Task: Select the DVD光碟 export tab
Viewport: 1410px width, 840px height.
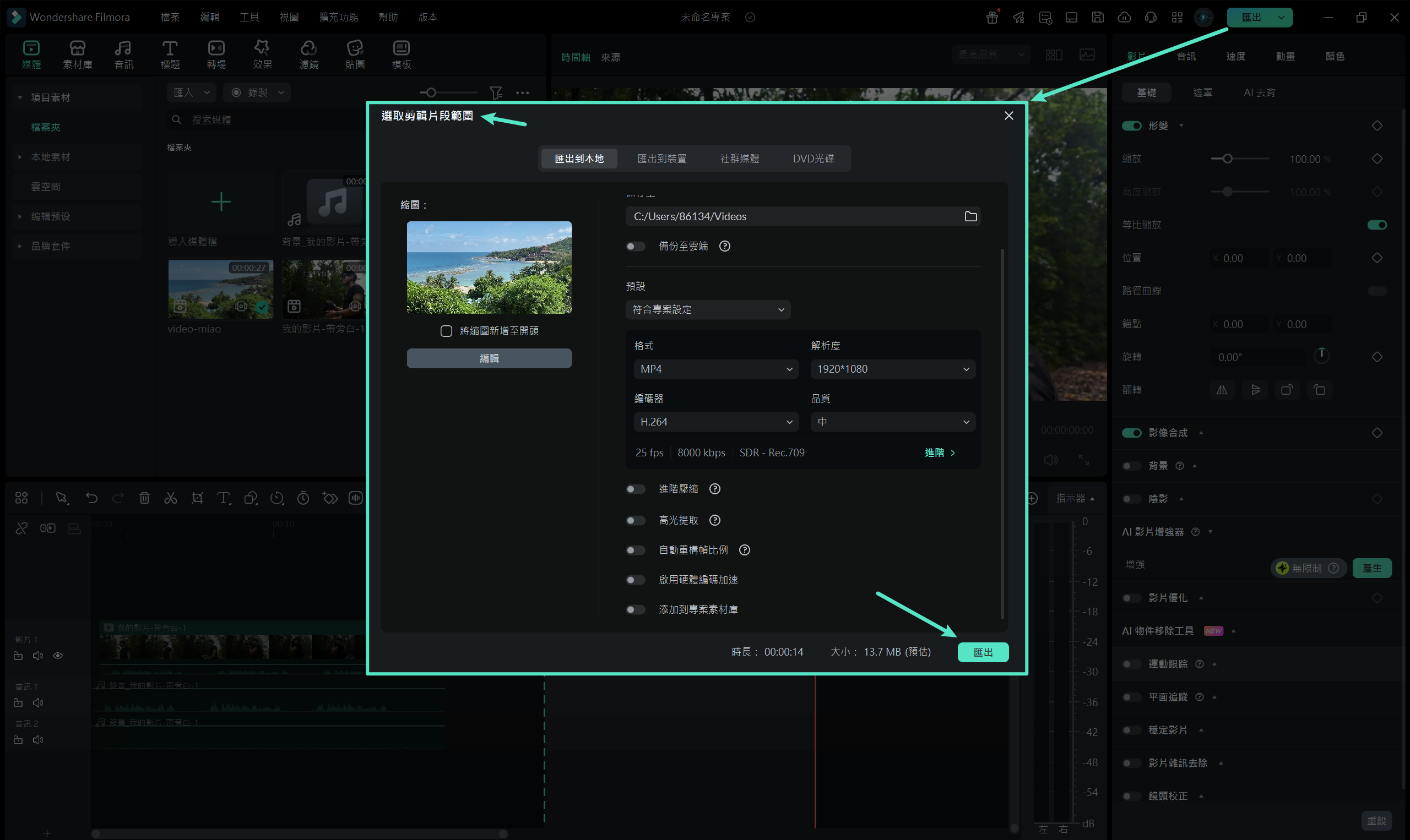Action: pyautogui.click(x=813, y=159)
